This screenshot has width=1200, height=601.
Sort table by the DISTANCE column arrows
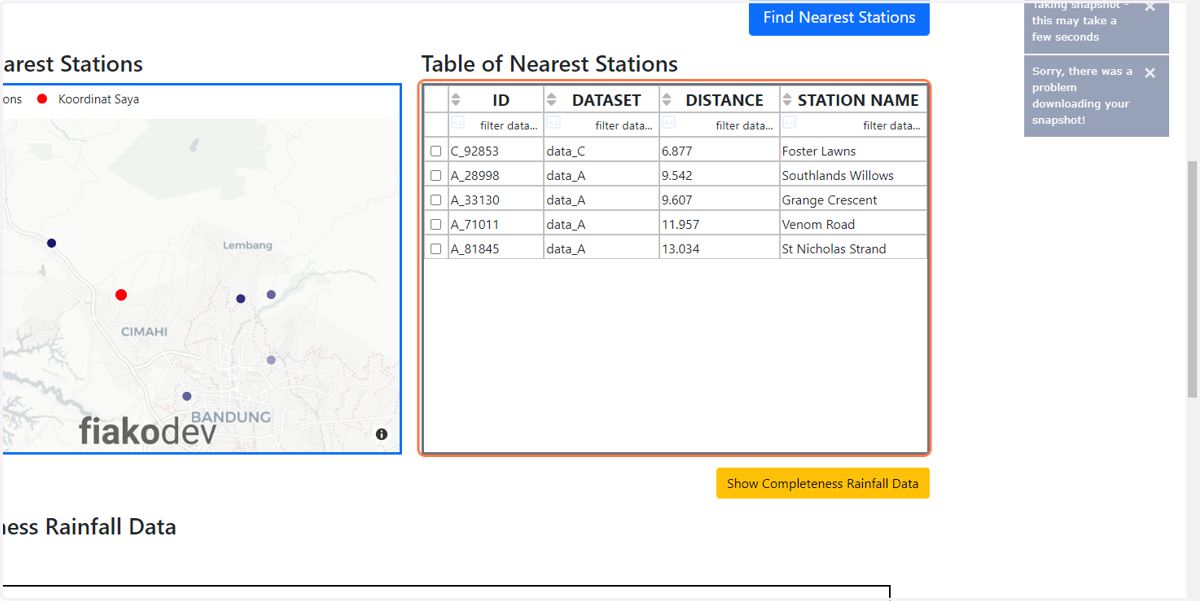click(x=667, y=100)
